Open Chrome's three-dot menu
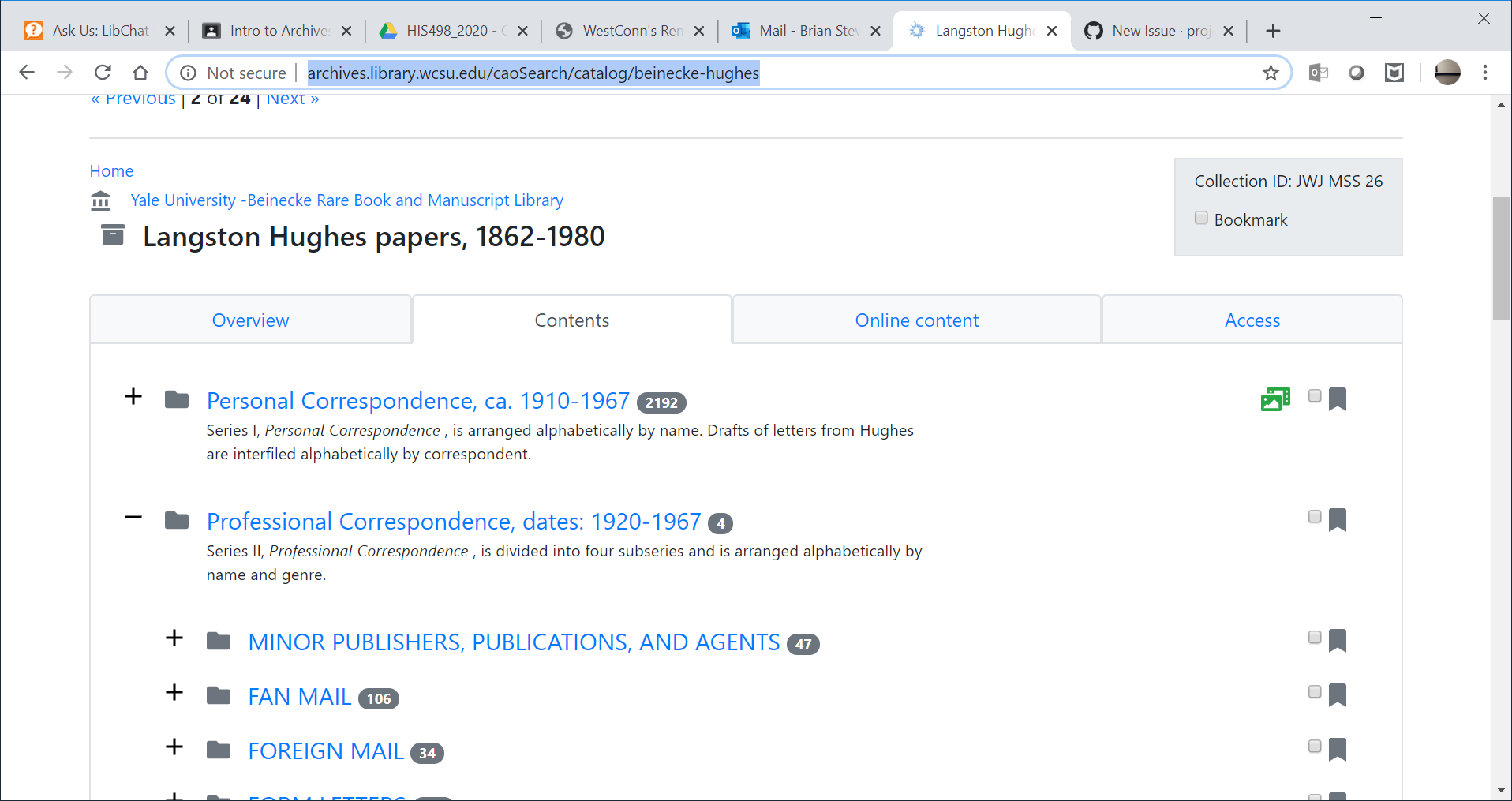This screenshot has height=801, width=1512. [x=1484, y=73]
